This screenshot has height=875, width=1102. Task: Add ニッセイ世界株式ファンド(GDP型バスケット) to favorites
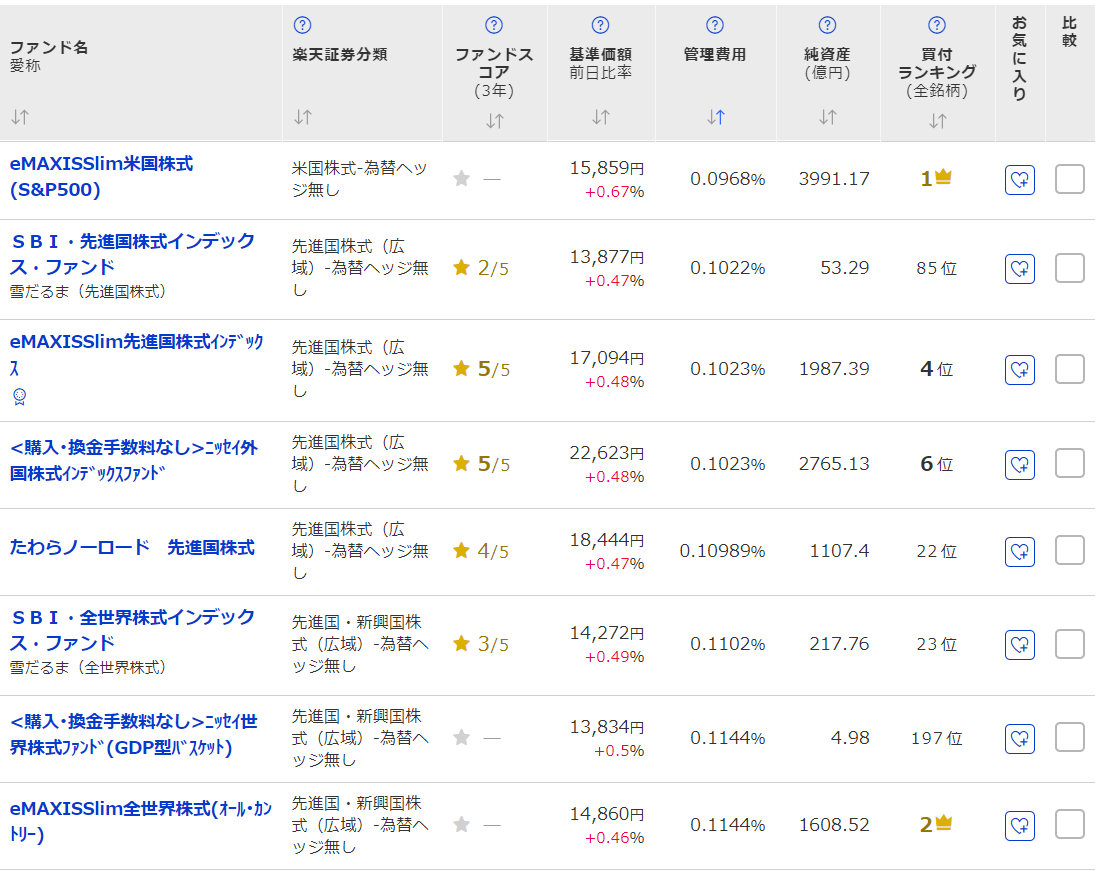(x=1020, y=739)
